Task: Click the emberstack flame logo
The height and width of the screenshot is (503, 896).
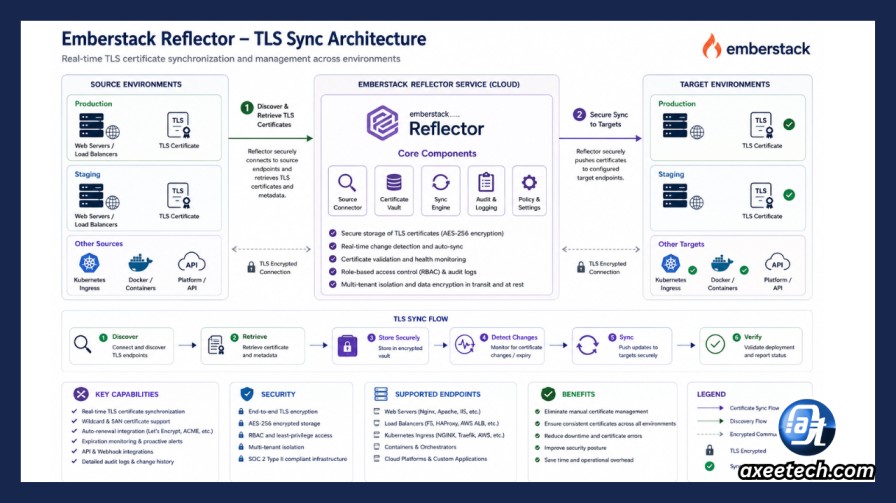Action: coord(711,46)
